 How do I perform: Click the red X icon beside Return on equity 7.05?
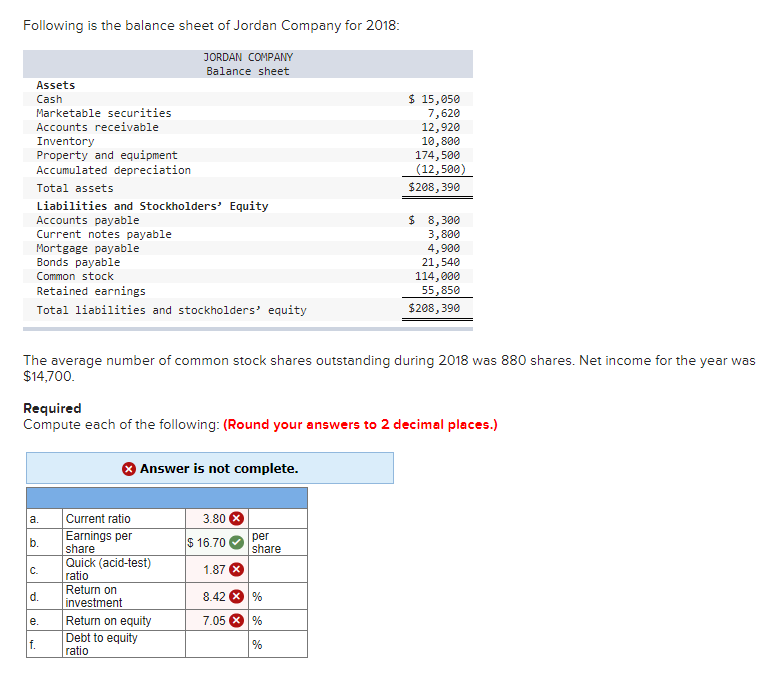[237, 621]
